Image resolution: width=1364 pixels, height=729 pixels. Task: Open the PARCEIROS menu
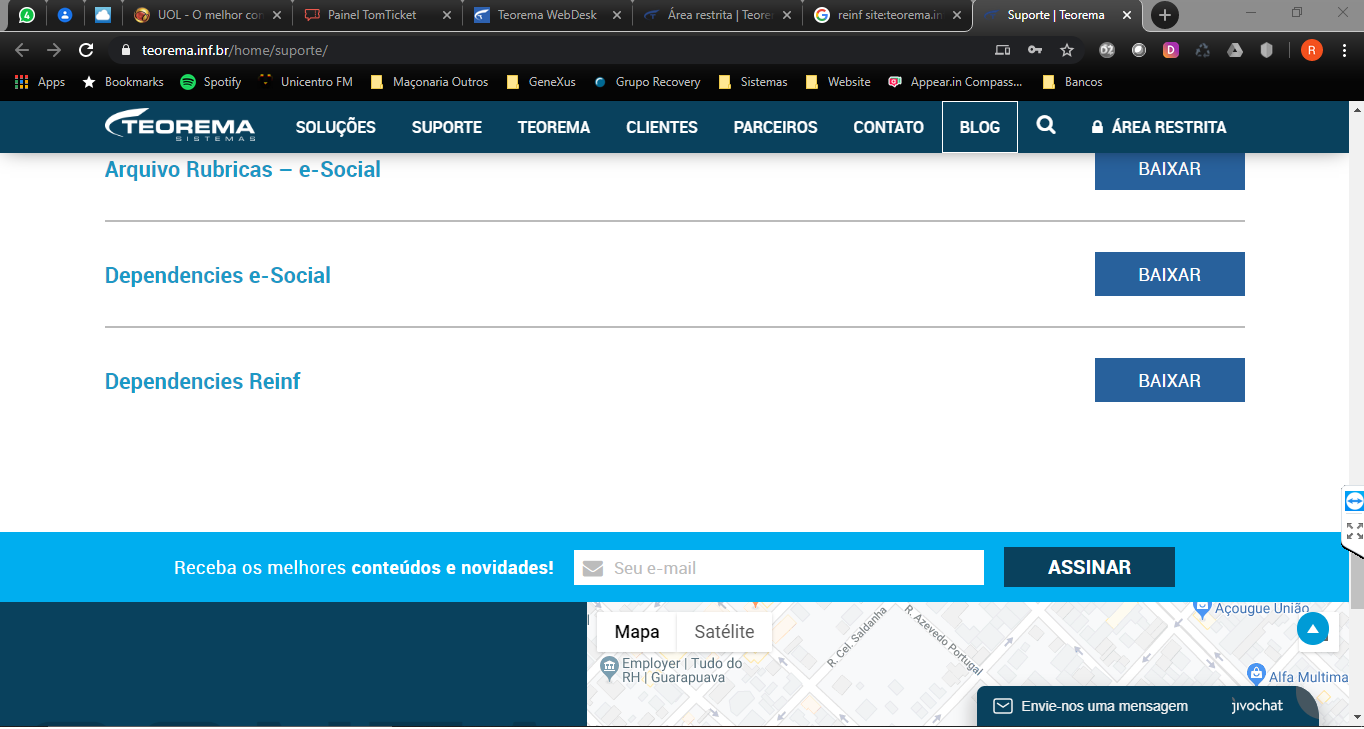pyautogui.click(x=776, y=127)
